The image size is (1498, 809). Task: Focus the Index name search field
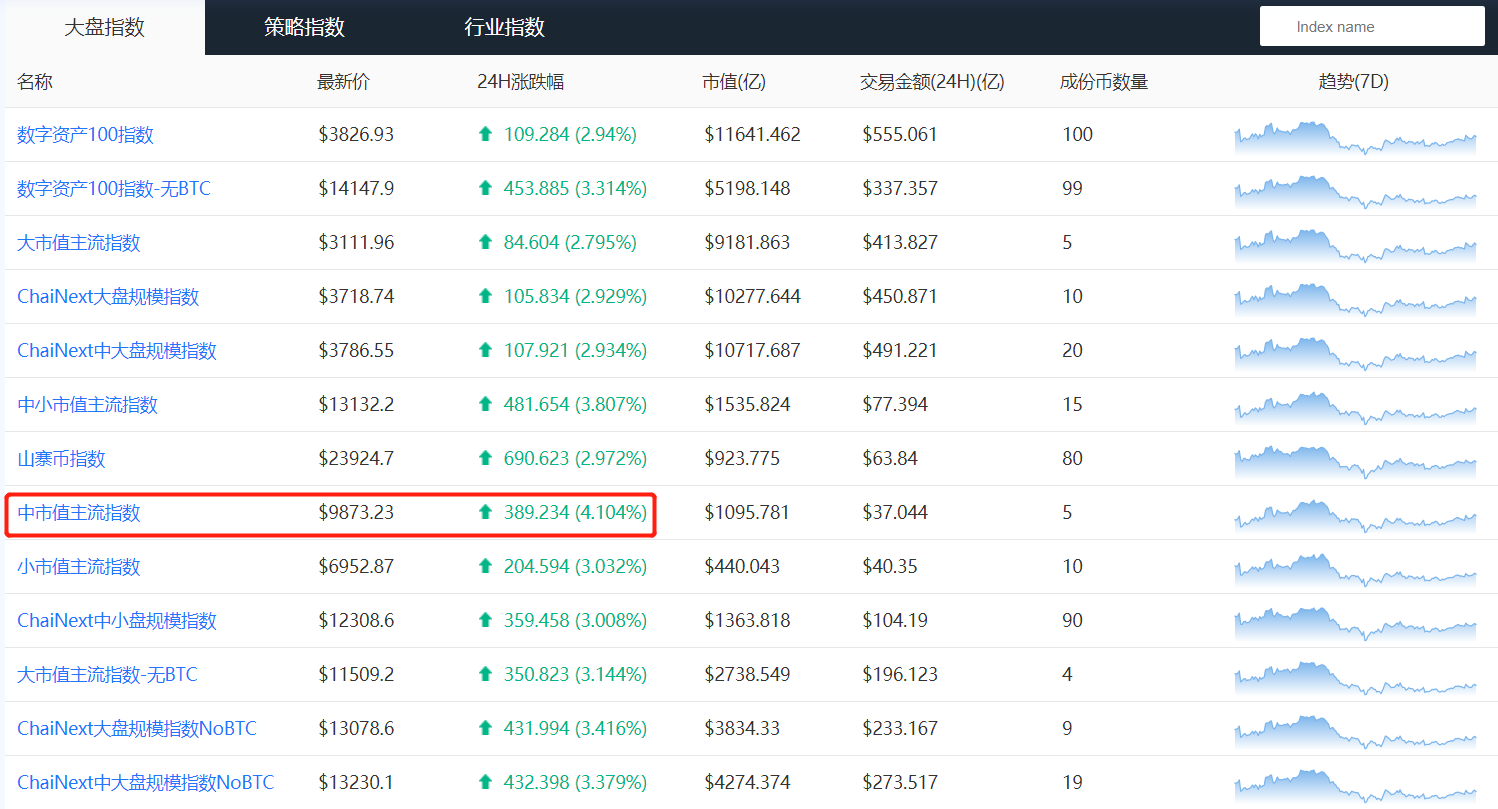click(x=1372, y=27)
